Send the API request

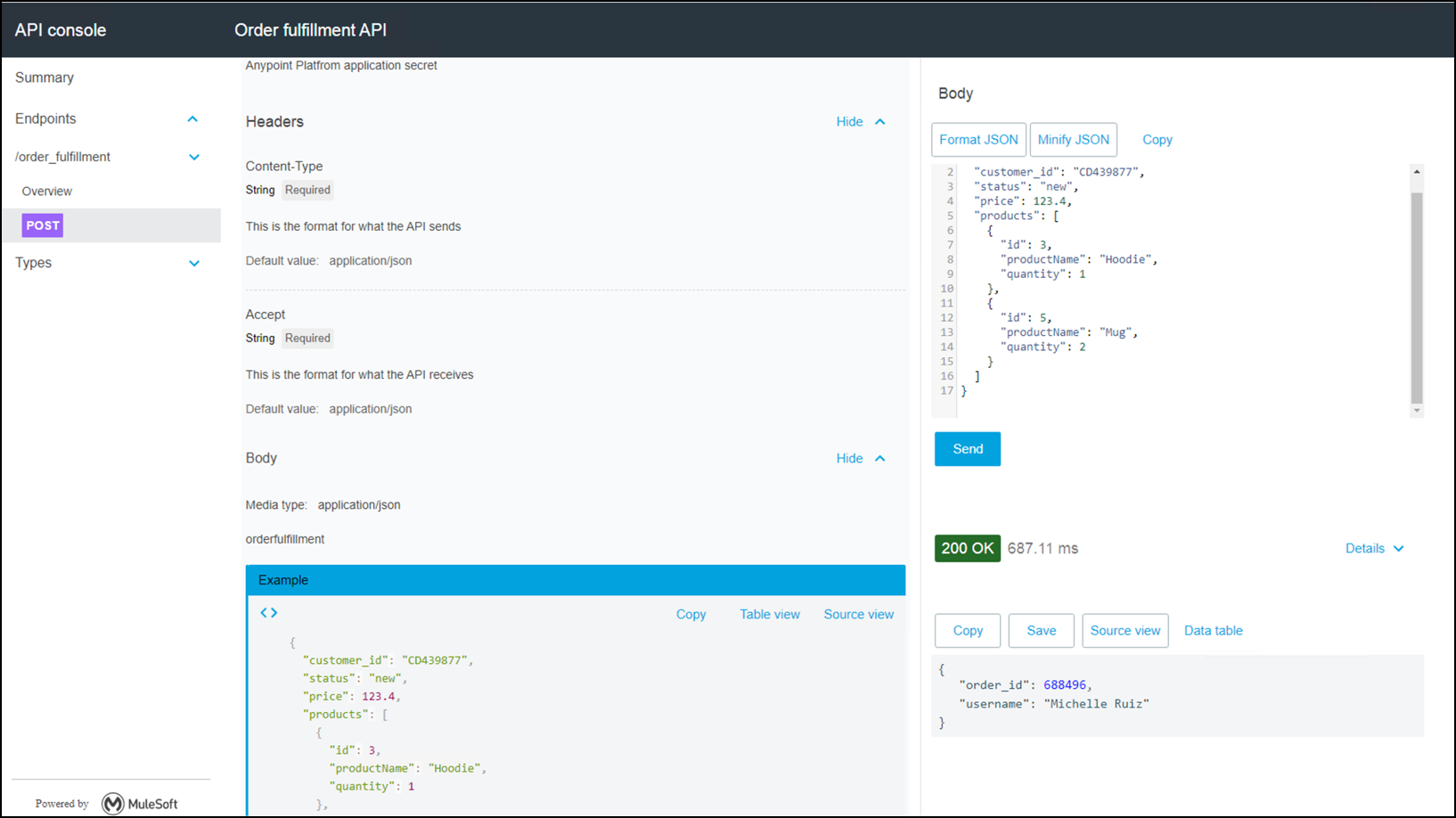(968, 449)
